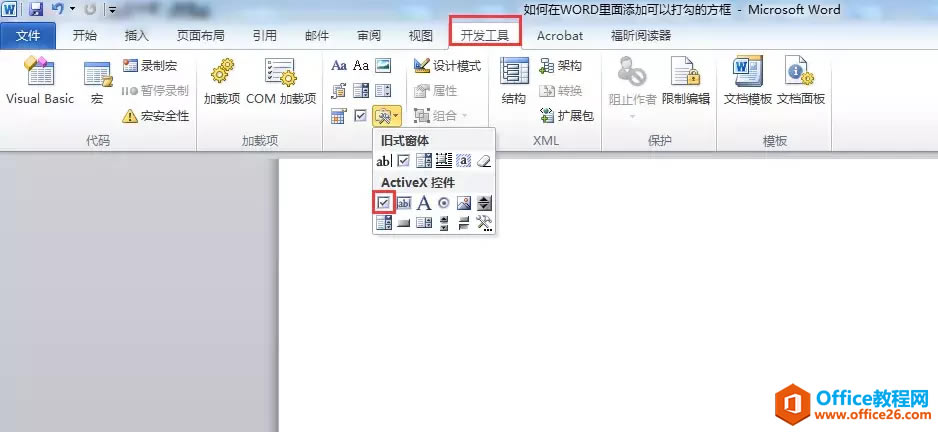Viewport: 938px width, 432px height.
Task: Insert ActiveX Image control
Action: click(x=464, y=203)
